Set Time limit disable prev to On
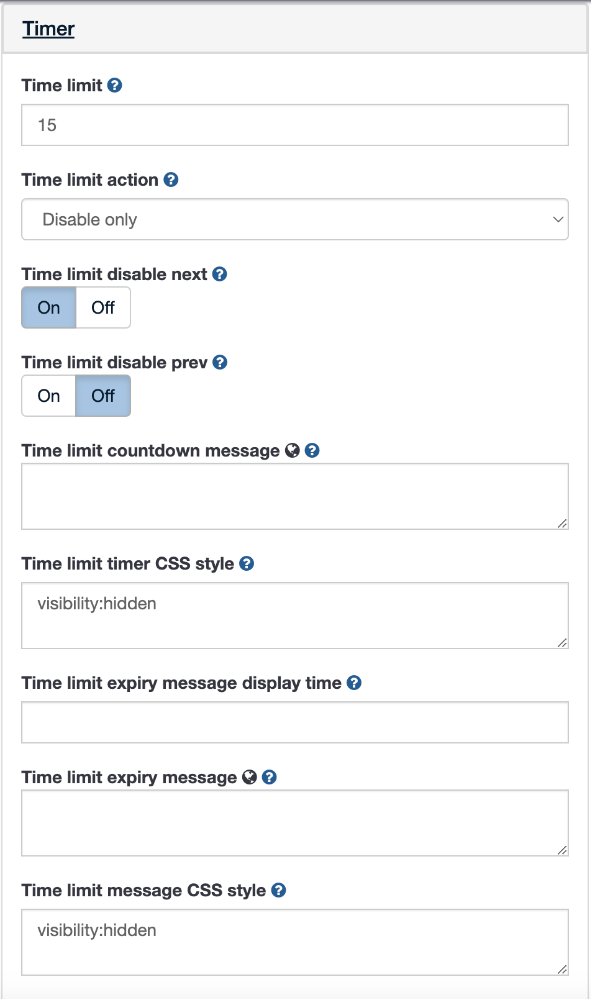This screenshot has width=591, height=999. pyautogui.click(x=48, y=396)
